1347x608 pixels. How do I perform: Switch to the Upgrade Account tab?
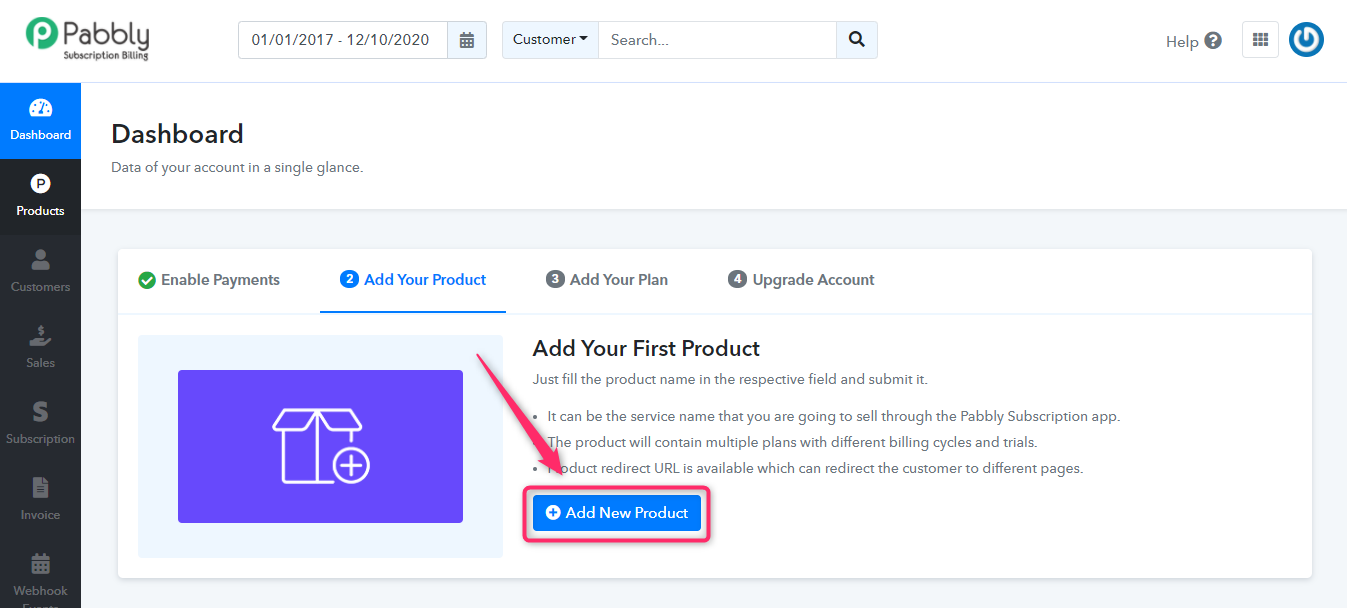coord(801,280)
